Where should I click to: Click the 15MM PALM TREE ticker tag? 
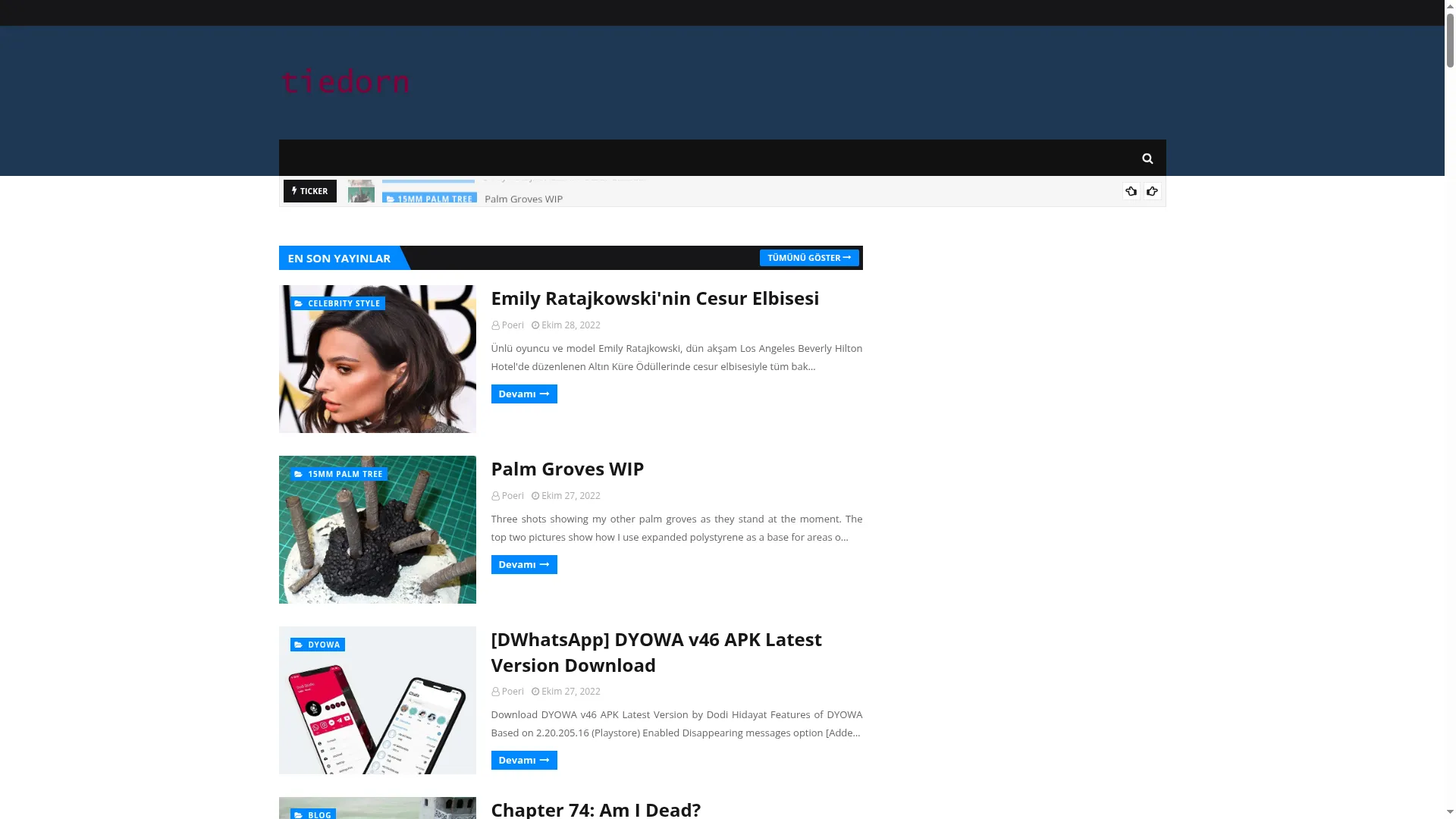click(x=429, y=199)
